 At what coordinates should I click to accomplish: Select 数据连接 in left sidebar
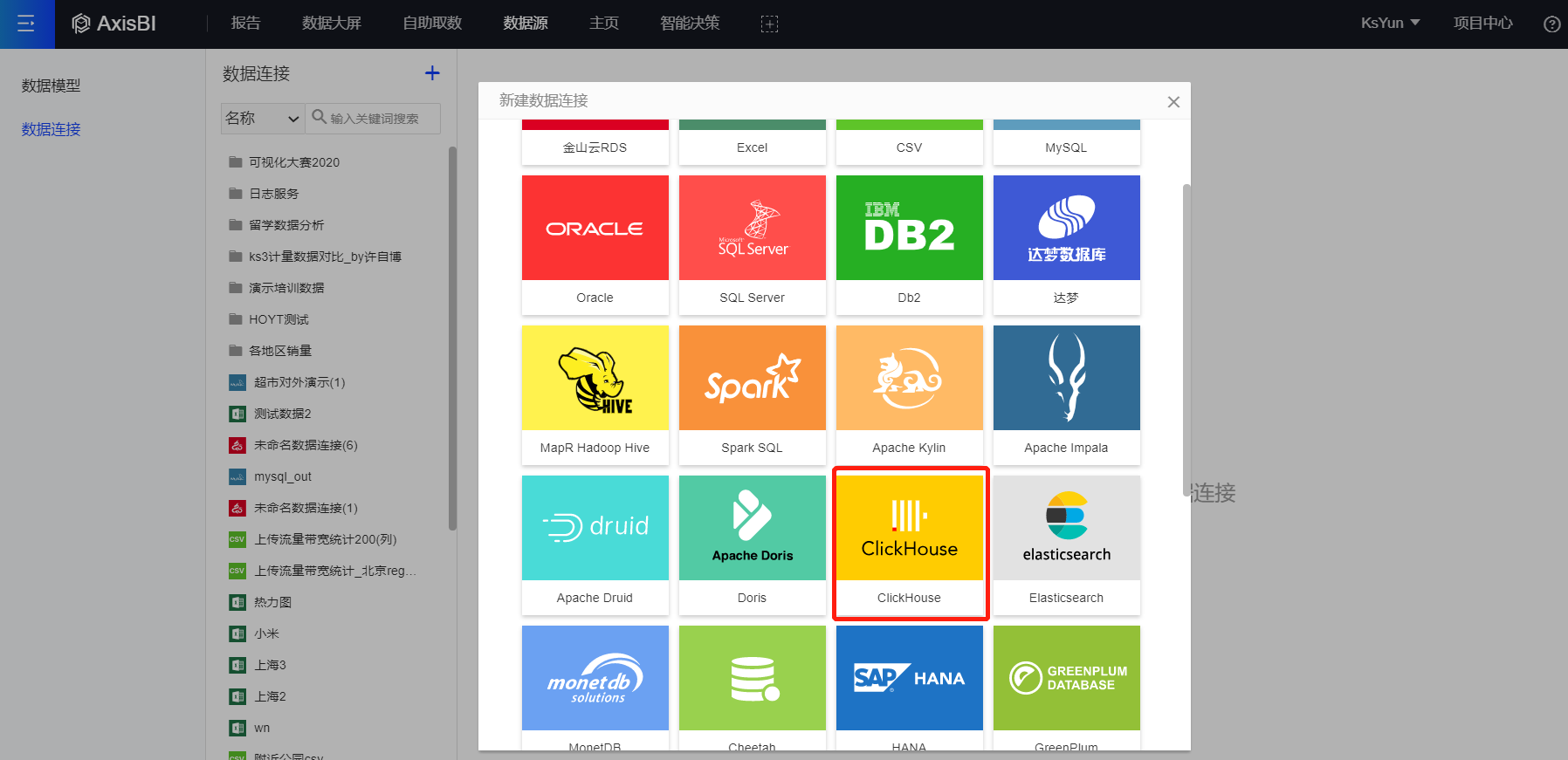pos(52,129)
